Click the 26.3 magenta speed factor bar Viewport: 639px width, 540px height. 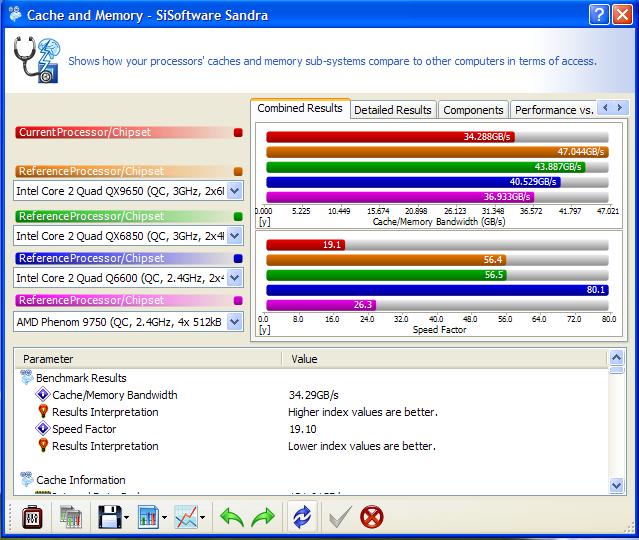tap(321, 305)
